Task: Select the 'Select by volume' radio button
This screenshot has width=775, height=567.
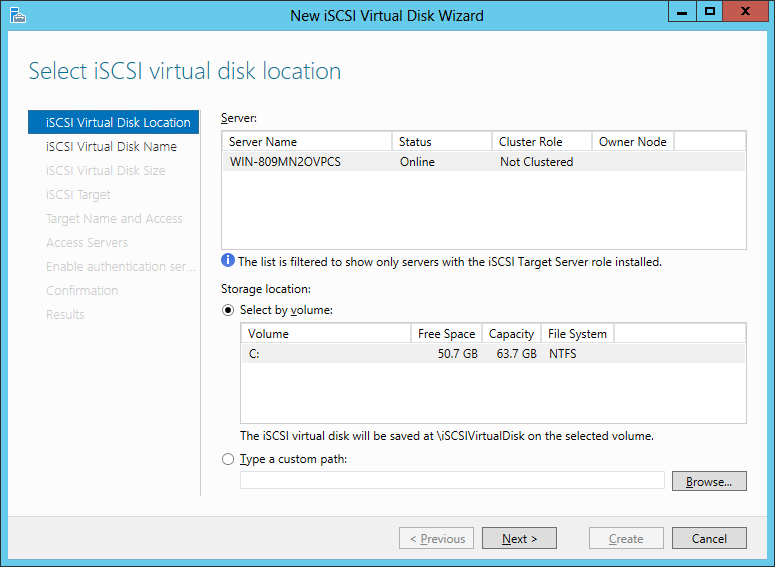Action: click(x=228, y=310)
